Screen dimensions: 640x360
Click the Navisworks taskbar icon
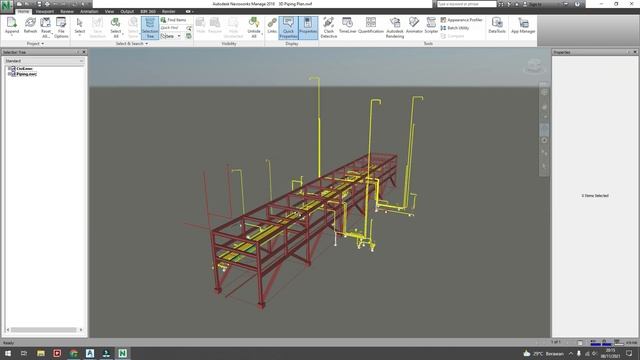click(122, 353)
